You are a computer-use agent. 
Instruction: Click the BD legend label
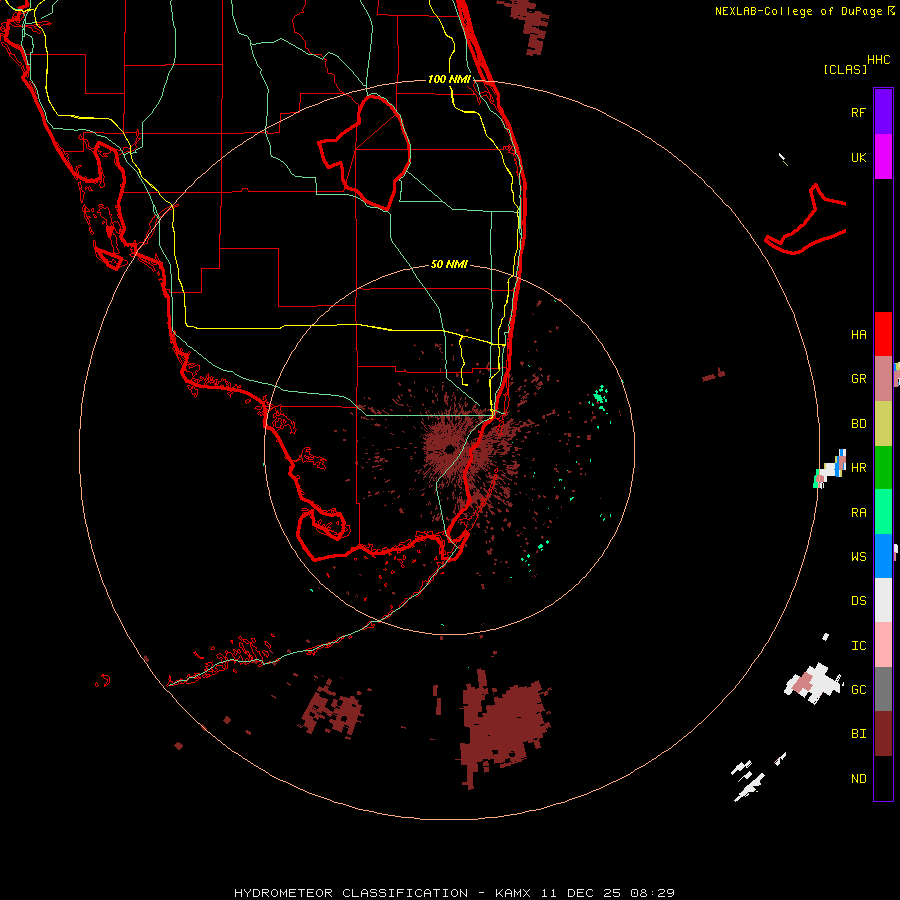click(x=858, y=424)
